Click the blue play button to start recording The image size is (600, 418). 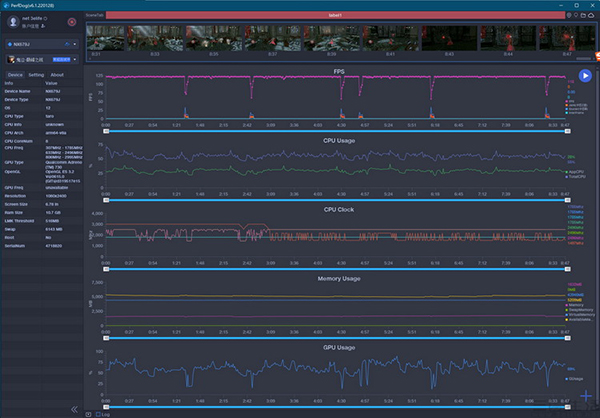pyautogui.click(x=585, y=76)
